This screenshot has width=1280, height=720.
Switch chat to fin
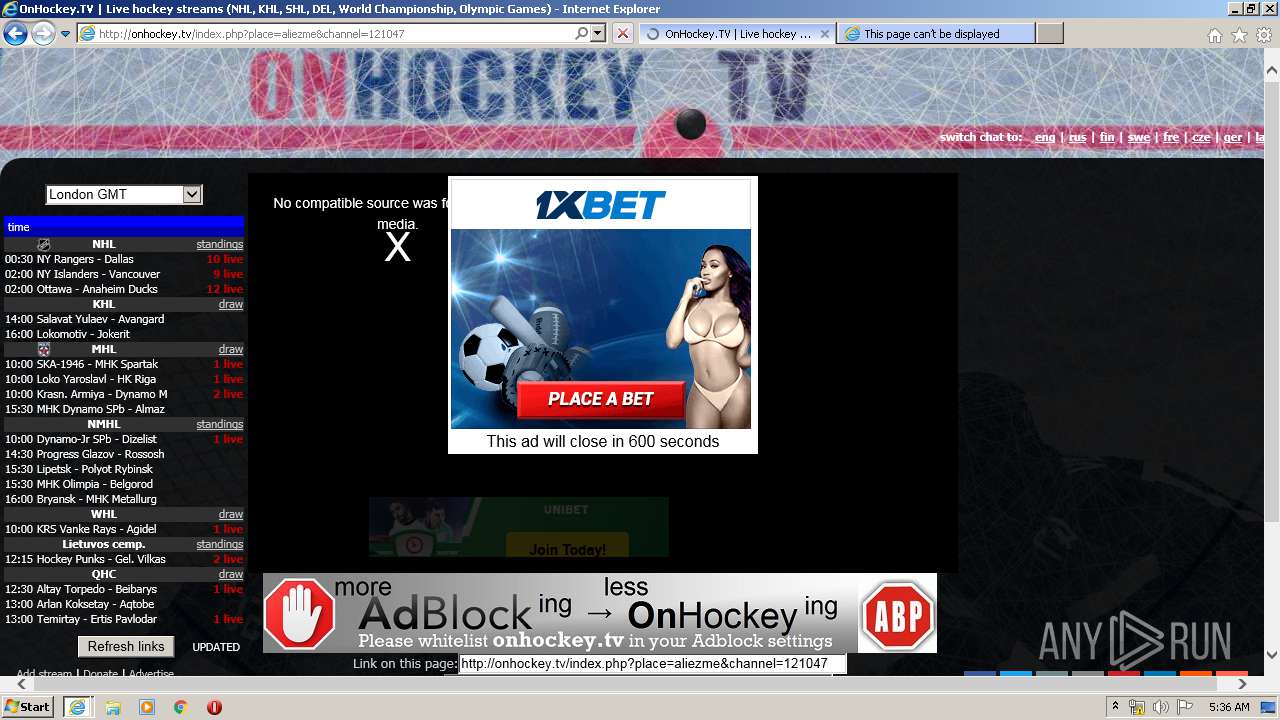click(x=1107, y=137)
